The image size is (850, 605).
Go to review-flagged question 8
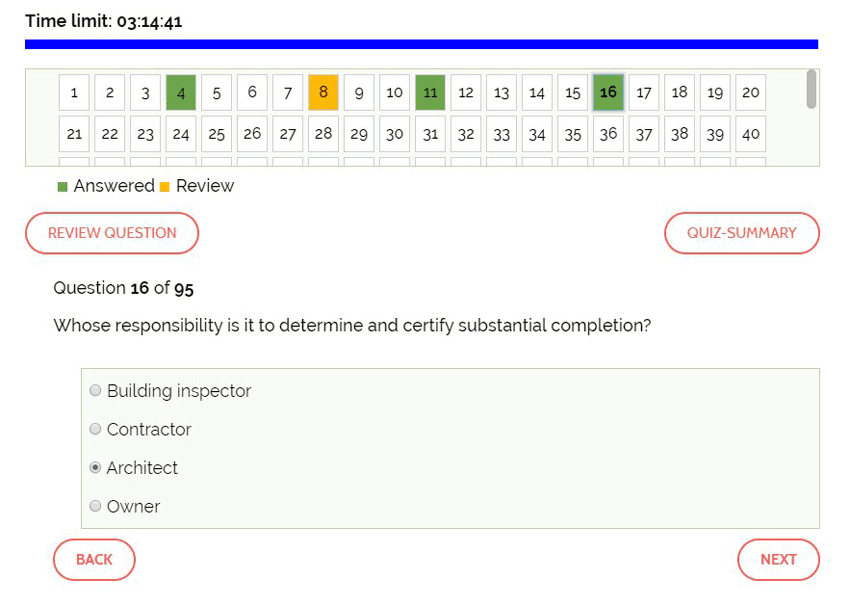(x=323, y=93)
